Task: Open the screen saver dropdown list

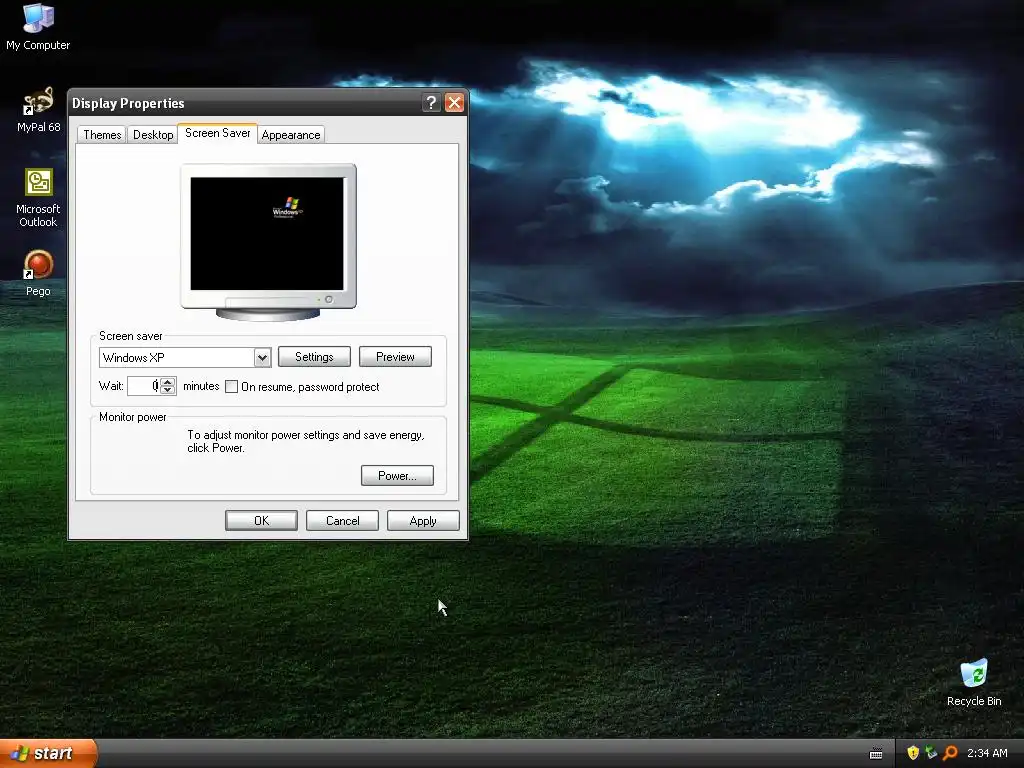Action: click(x=262, y=357)
